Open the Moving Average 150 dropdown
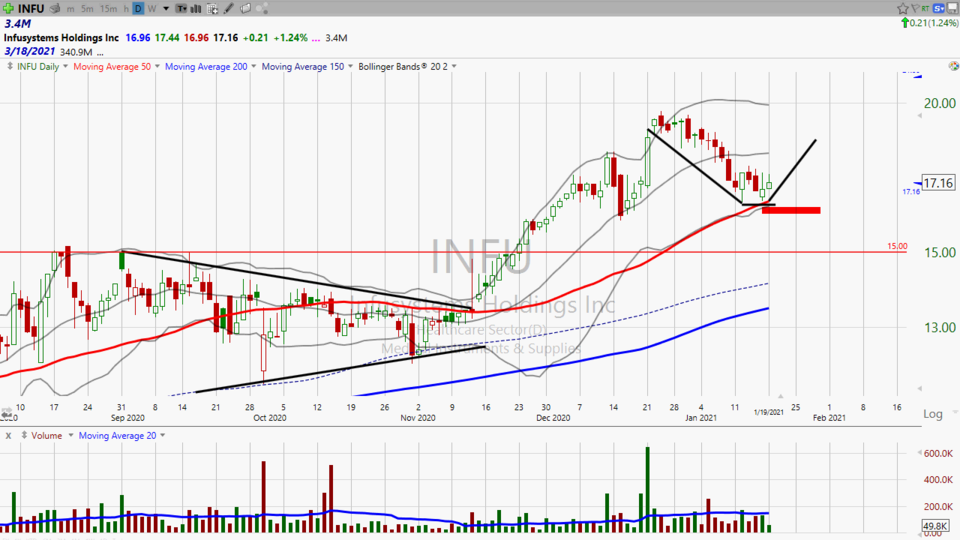The image size is (960, 540). tap(350, 66)
